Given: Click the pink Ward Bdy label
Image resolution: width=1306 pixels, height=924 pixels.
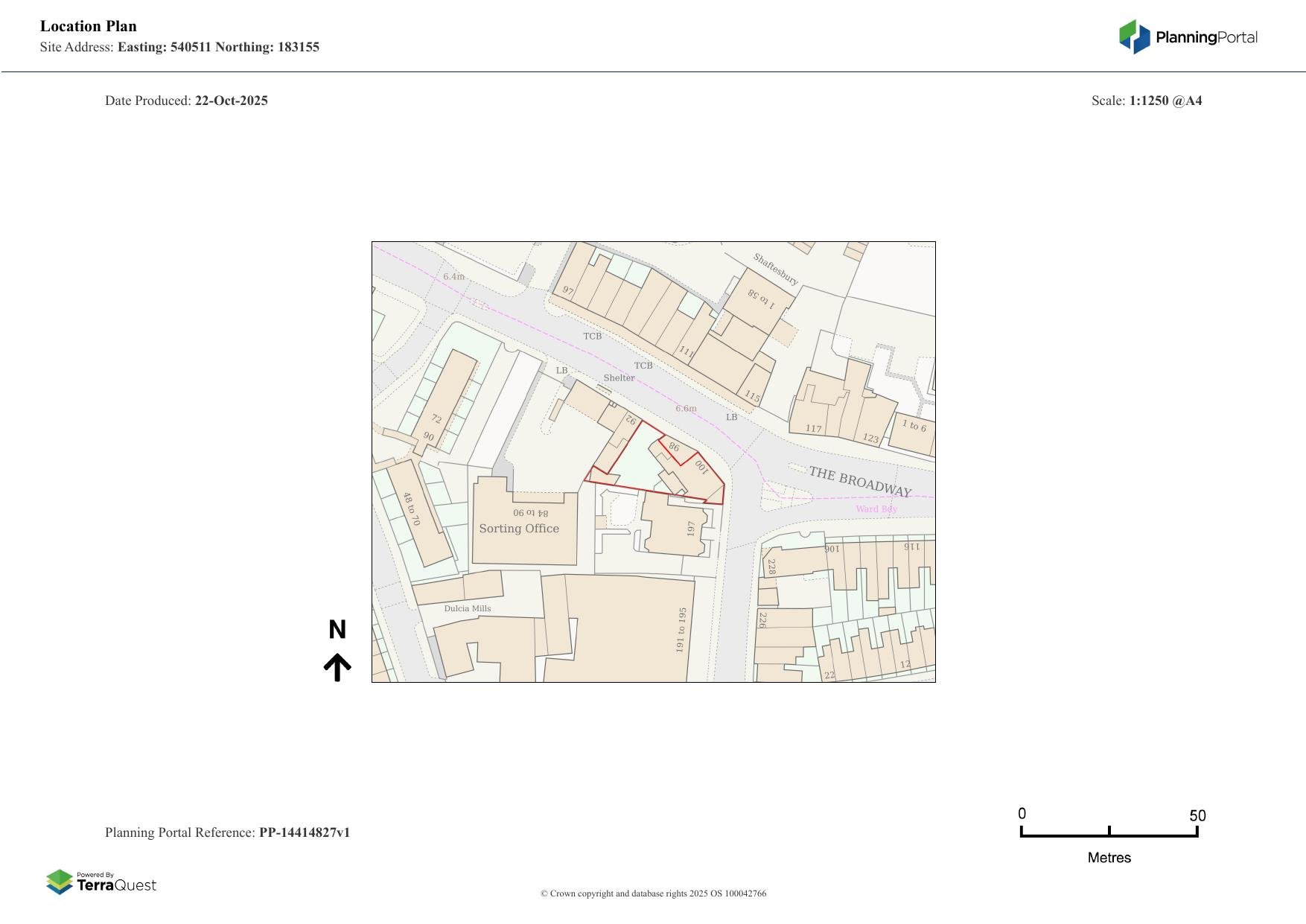Looking at the screenshot, I should [x=876, y=509].
